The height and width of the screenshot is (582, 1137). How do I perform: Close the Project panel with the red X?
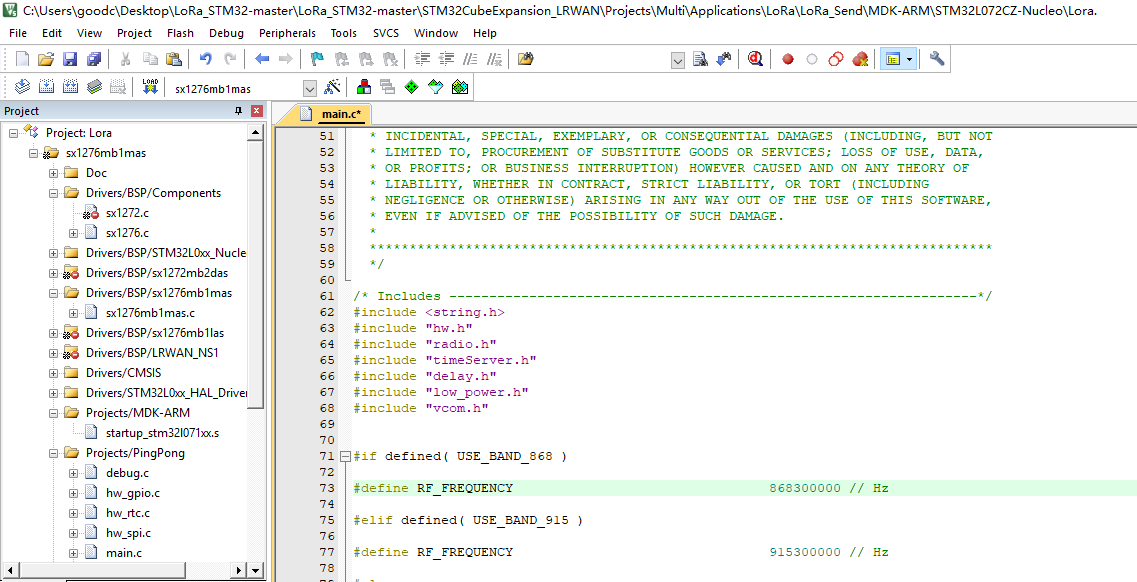[x=256, y=111]
